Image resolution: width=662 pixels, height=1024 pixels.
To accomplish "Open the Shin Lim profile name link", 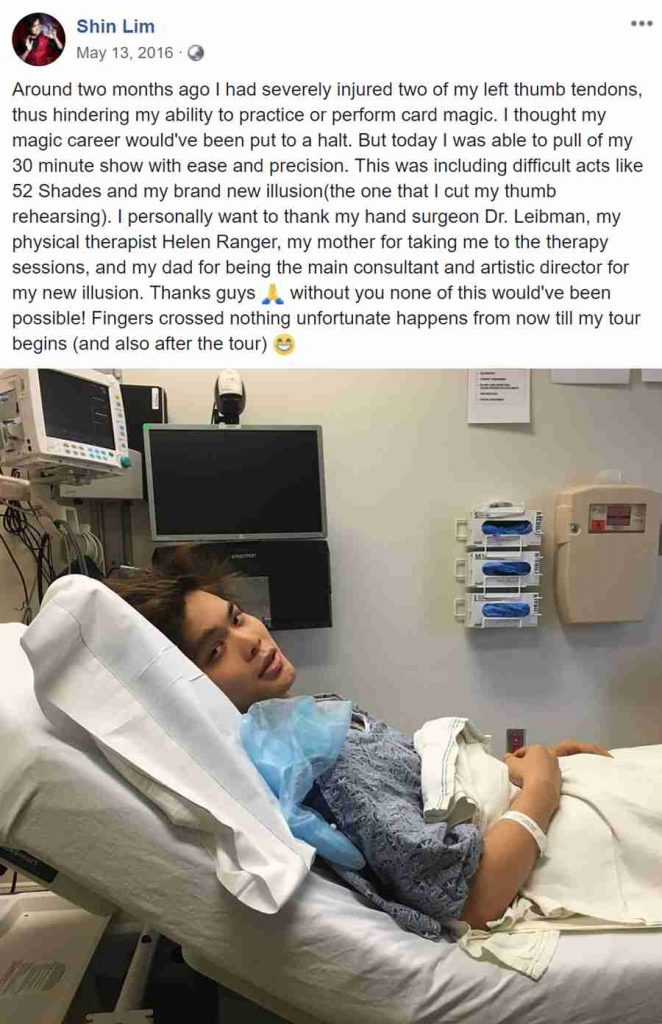I will pyautogui.click(x=116, y=27).
